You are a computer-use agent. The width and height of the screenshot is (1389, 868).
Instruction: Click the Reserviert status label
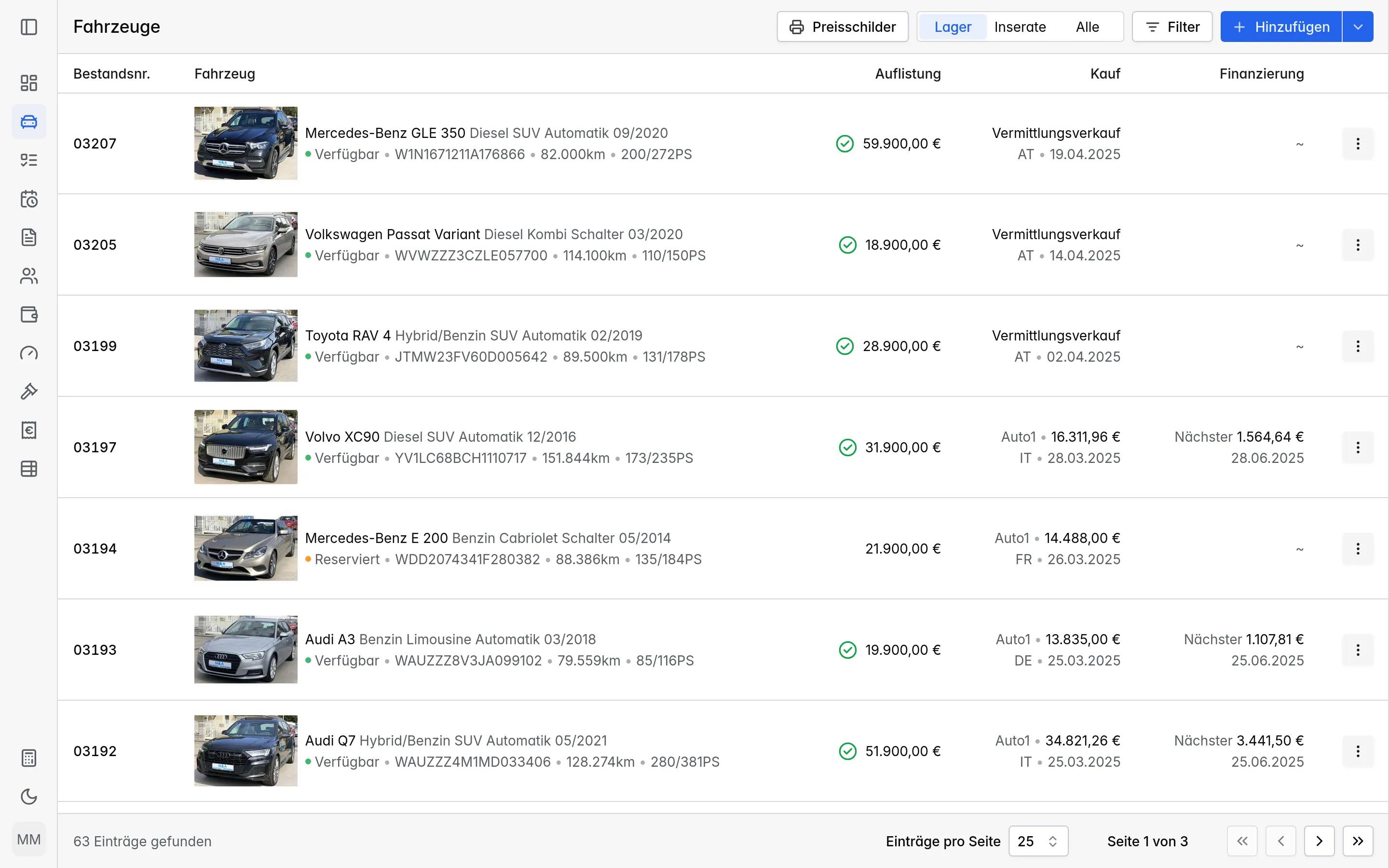[x=347, y=560]
